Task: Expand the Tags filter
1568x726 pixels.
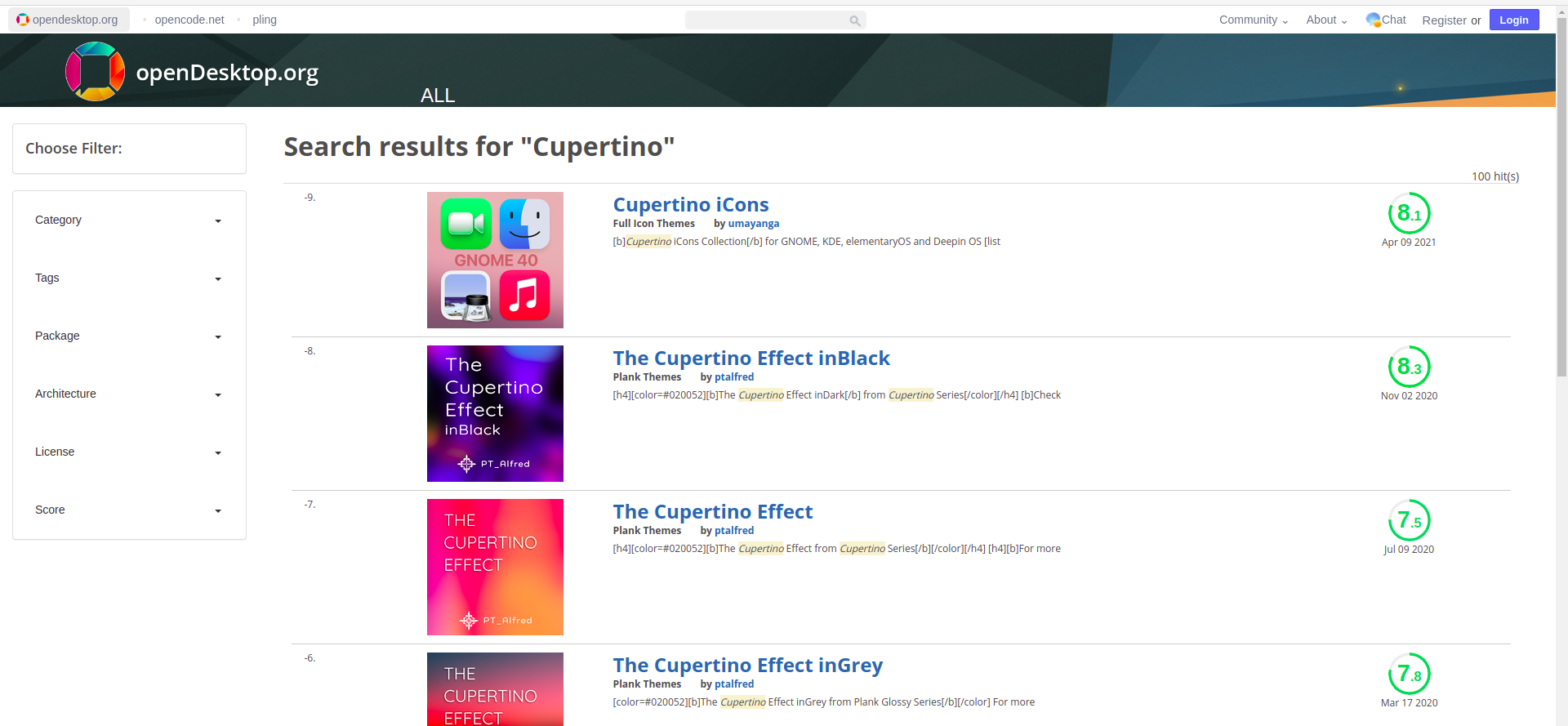Action: (129, 278)
